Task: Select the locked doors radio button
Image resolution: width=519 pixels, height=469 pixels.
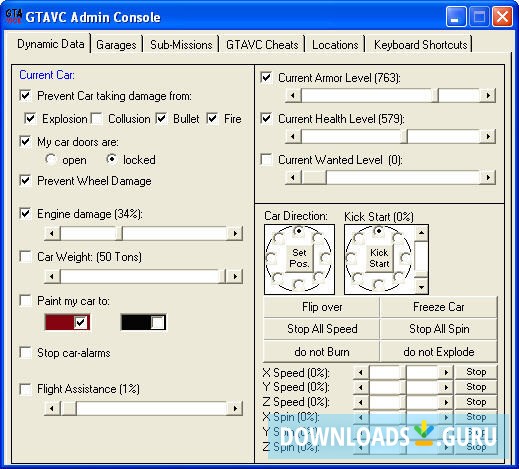Action: pyautogui.click(x=112, y=159)
